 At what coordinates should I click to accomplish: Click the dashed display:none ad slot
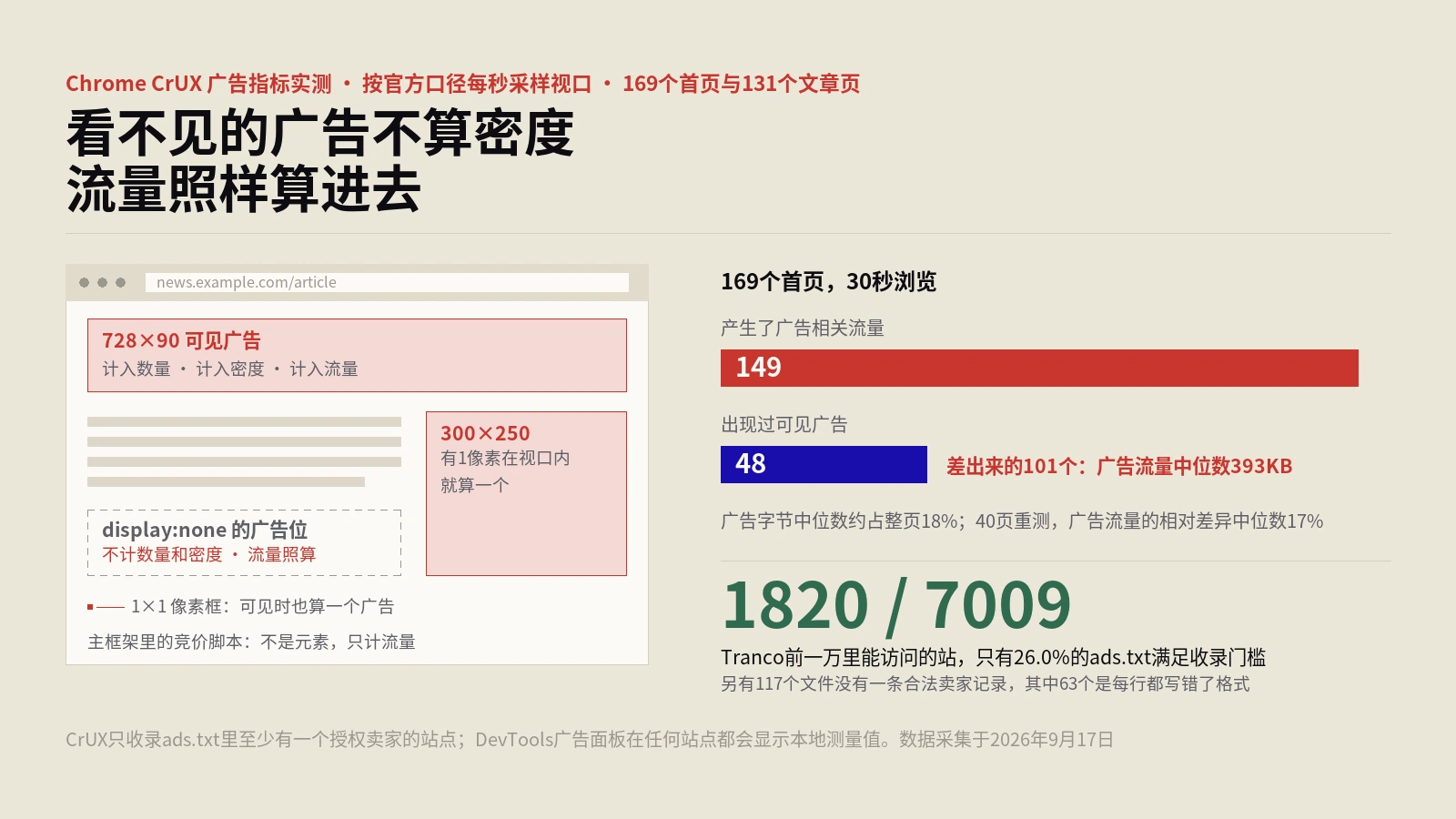[x=244, y=542]
